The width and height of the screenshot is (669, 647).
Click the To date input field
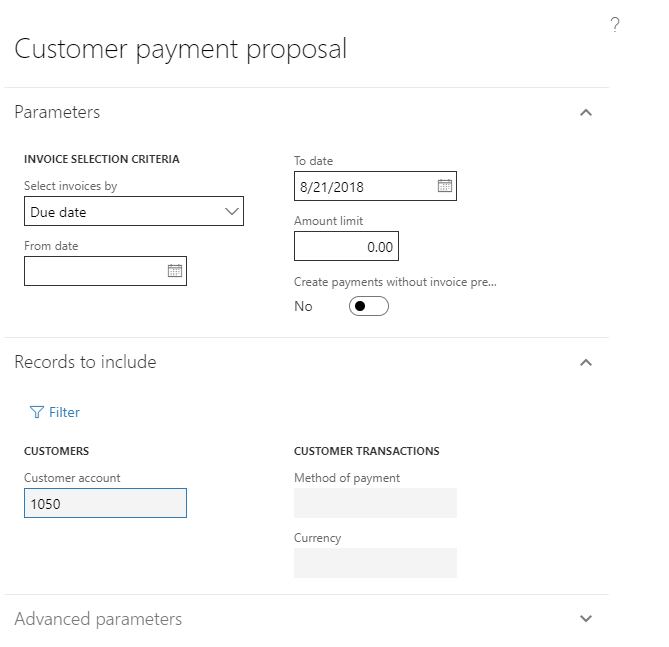pos(364,186)
